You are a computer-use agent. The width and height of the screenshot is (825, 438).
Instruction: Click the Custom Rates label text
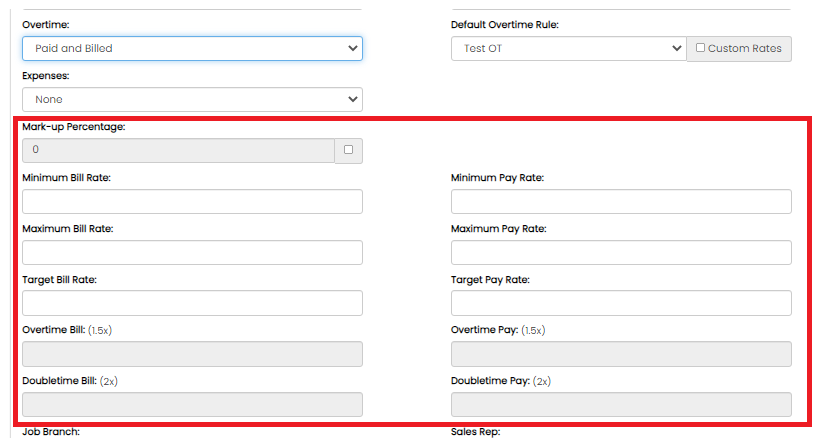point(744,48)
